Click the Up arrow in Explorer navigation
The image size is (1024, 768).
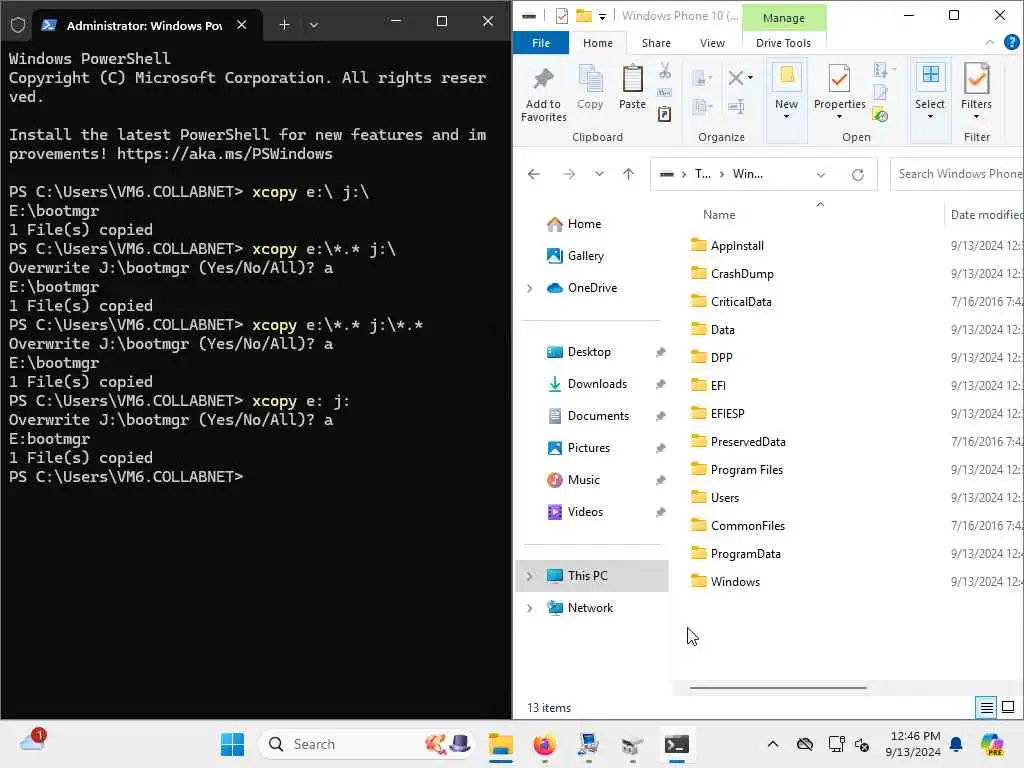point(628,174)
